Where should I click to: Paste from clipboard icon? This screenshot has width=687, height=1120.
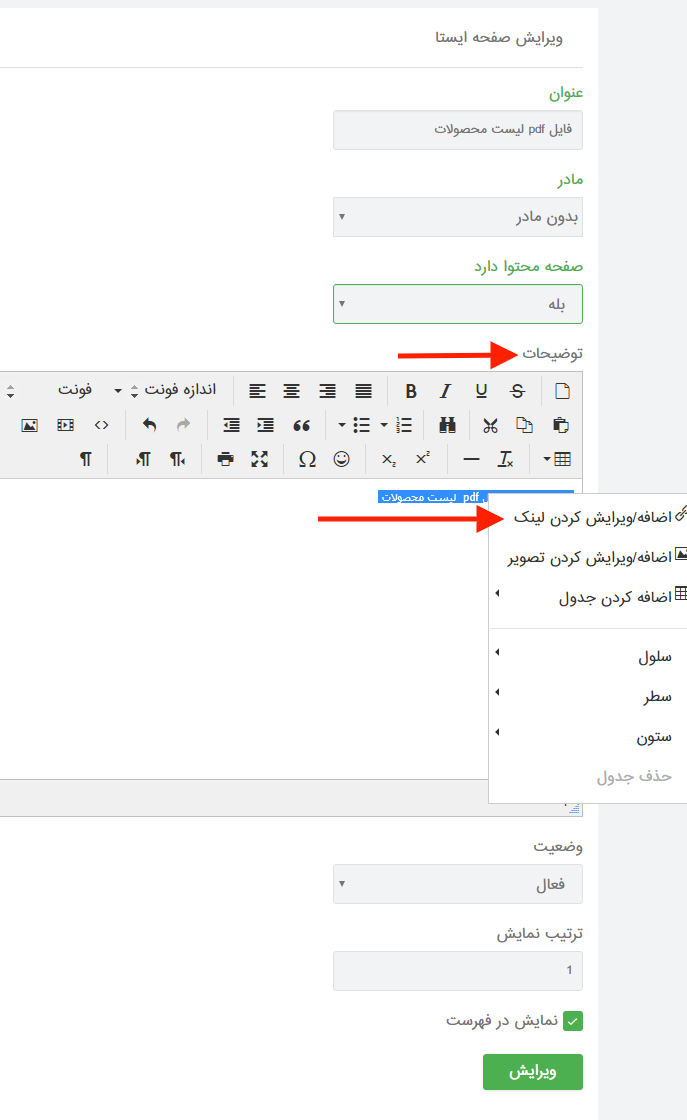[x=561, y=425]
